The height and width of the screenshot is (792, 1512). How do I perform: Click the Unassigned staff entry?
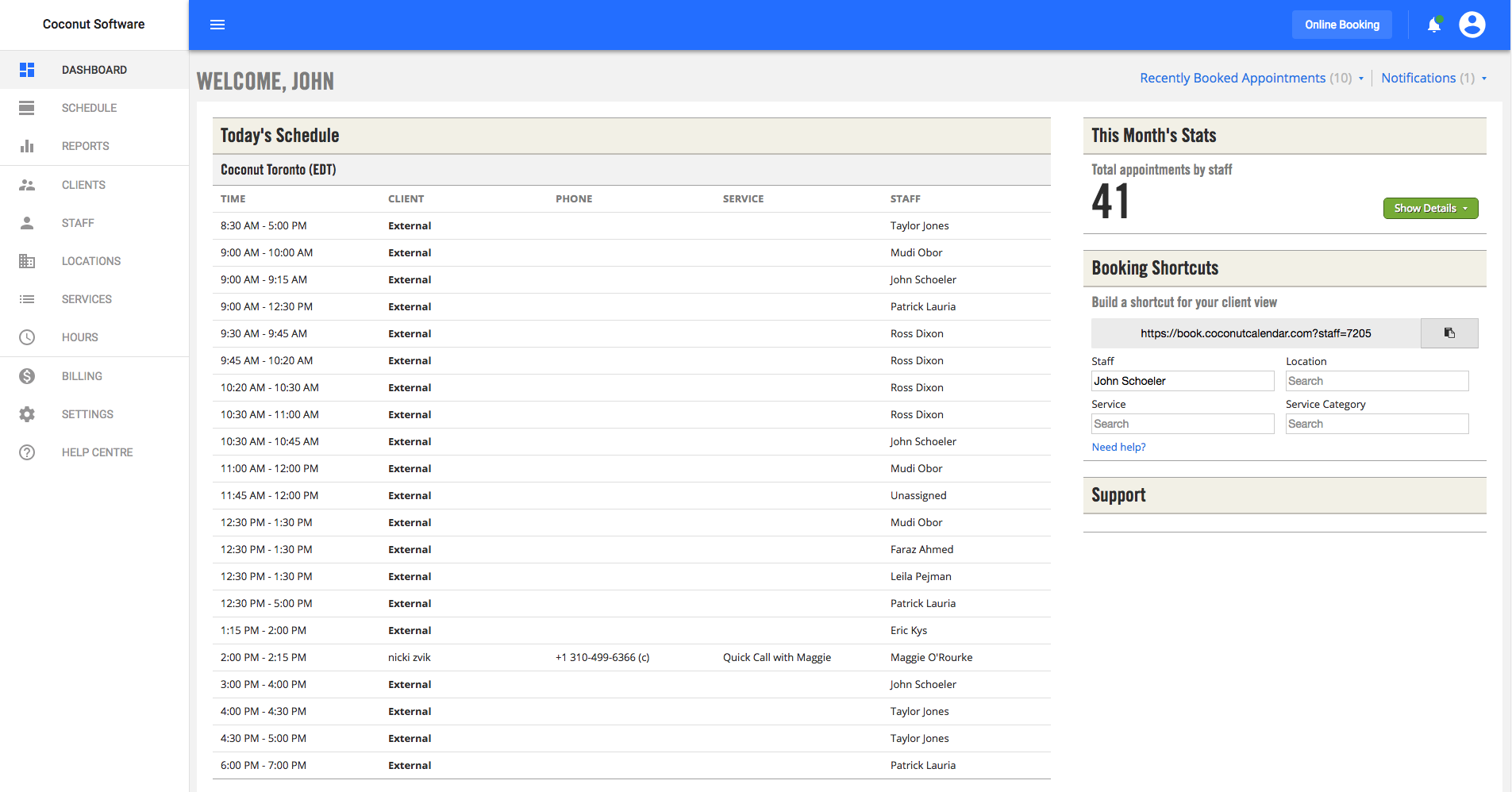click(918, 495)
